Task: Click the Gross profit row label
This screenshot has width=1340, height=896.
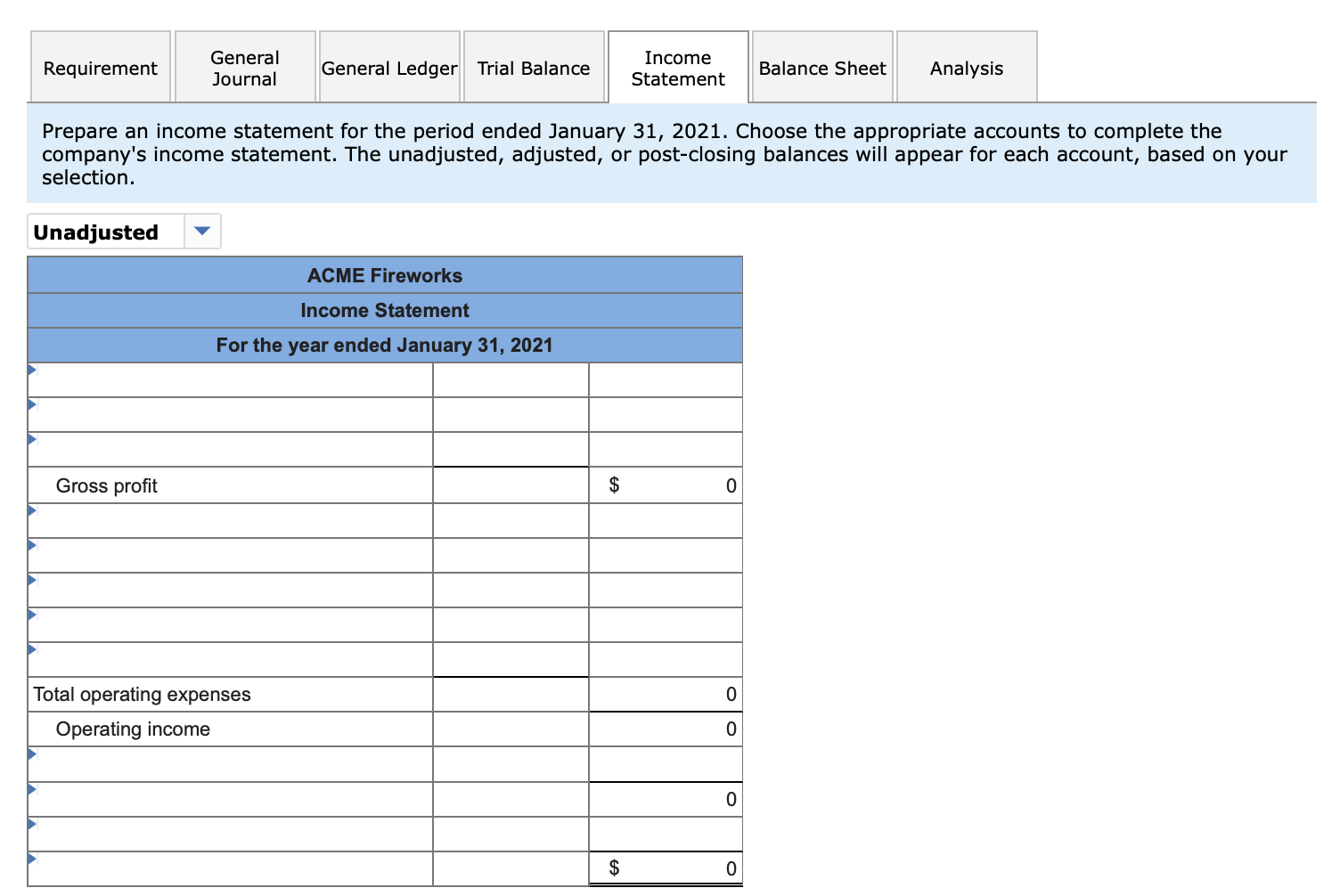Action: pos(106,485)
